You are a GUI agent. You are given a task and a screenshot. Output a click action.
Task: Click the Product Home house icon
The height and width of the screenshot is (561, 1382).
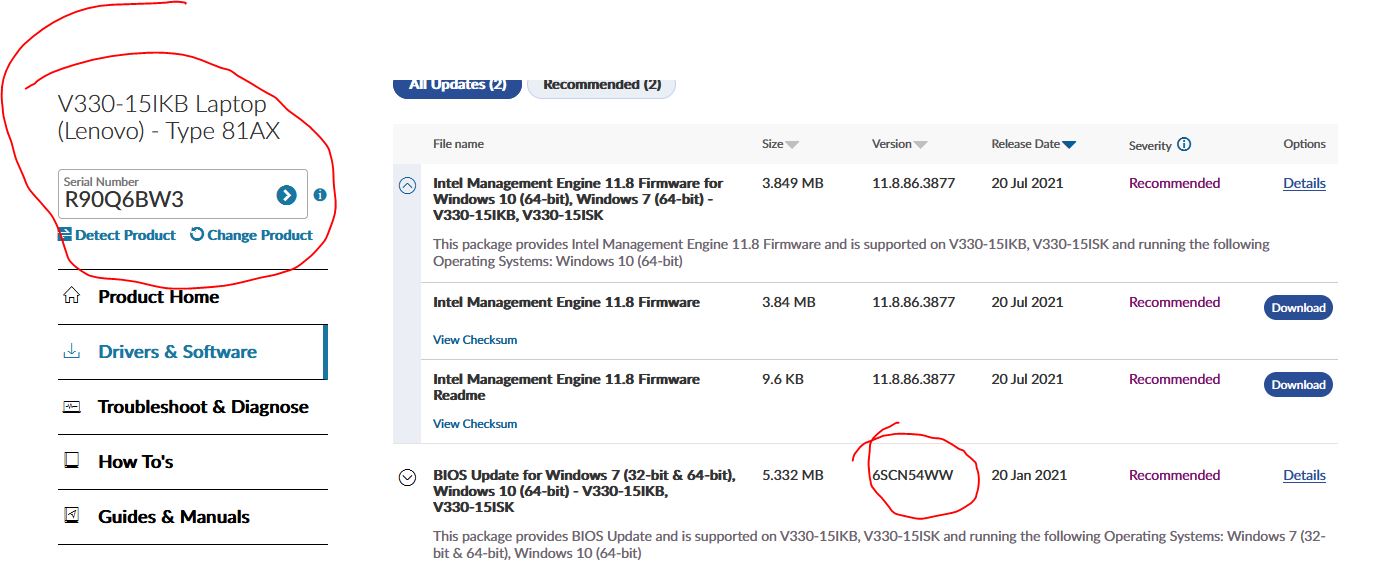[71, 296]
